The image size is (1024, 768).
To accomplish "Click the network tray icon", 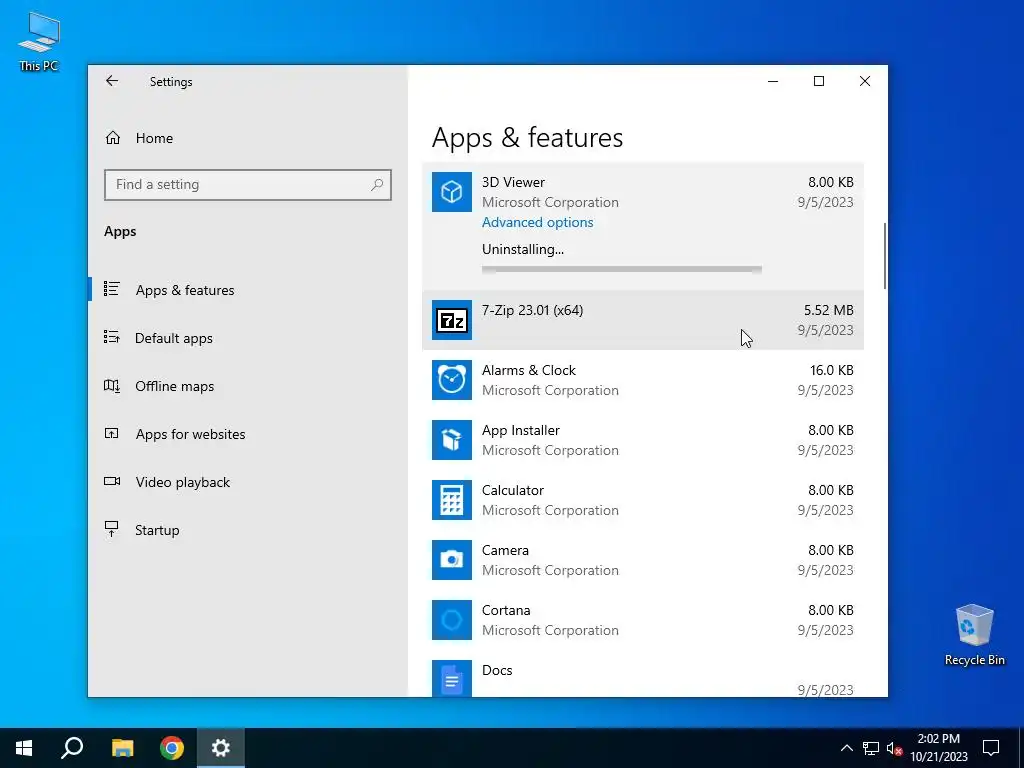I will (871, 748).
